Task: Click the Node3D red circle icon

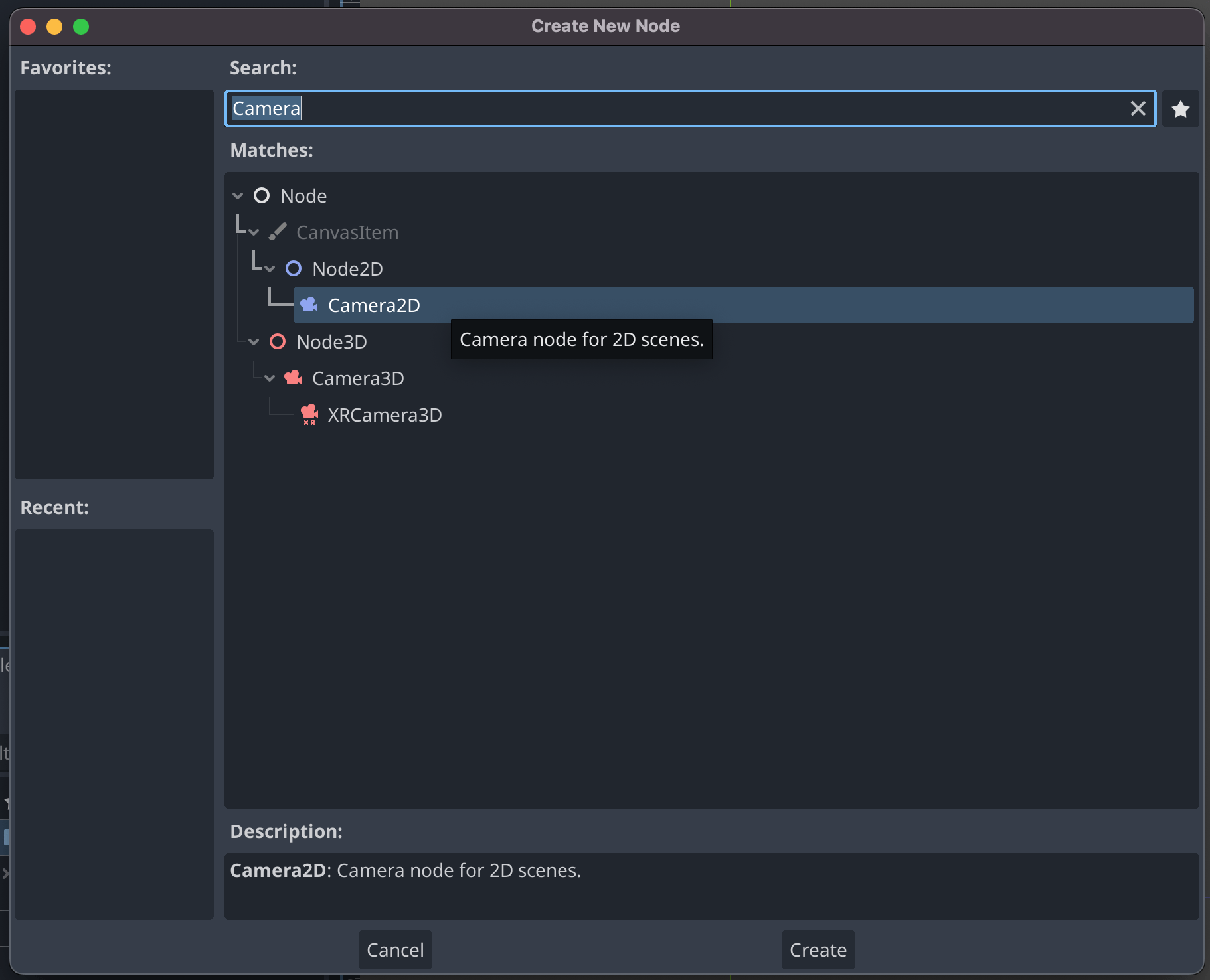Action: click(x=278, y=341)
